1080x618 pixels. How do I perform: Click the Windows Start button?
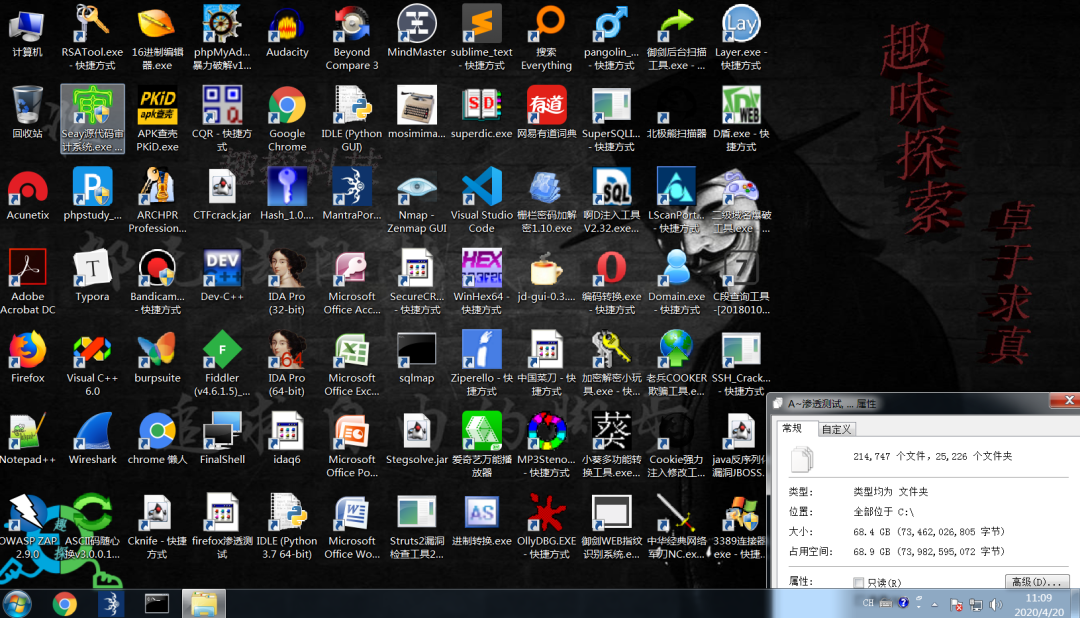coord(17,604)
